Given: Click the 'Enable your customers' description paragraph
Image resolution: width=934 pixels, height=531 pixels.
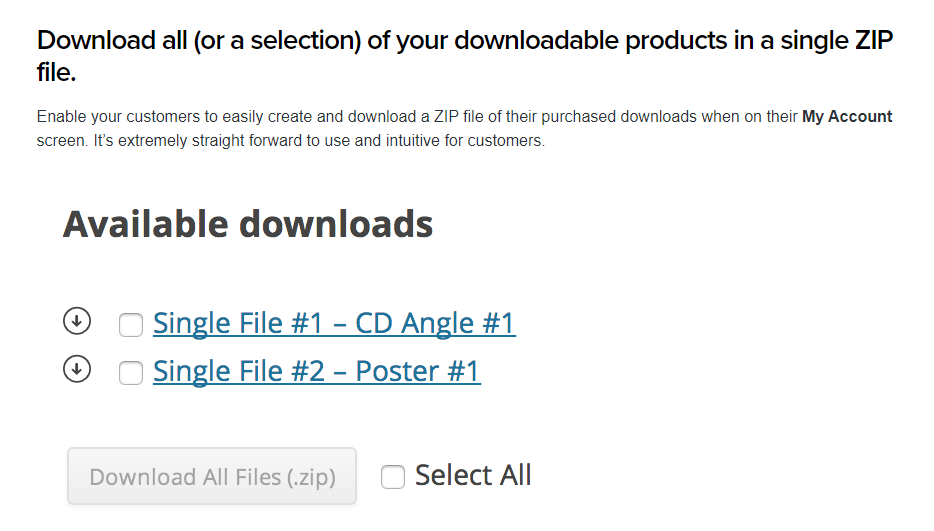Looking at the screenshot, I should pos(465,128).
